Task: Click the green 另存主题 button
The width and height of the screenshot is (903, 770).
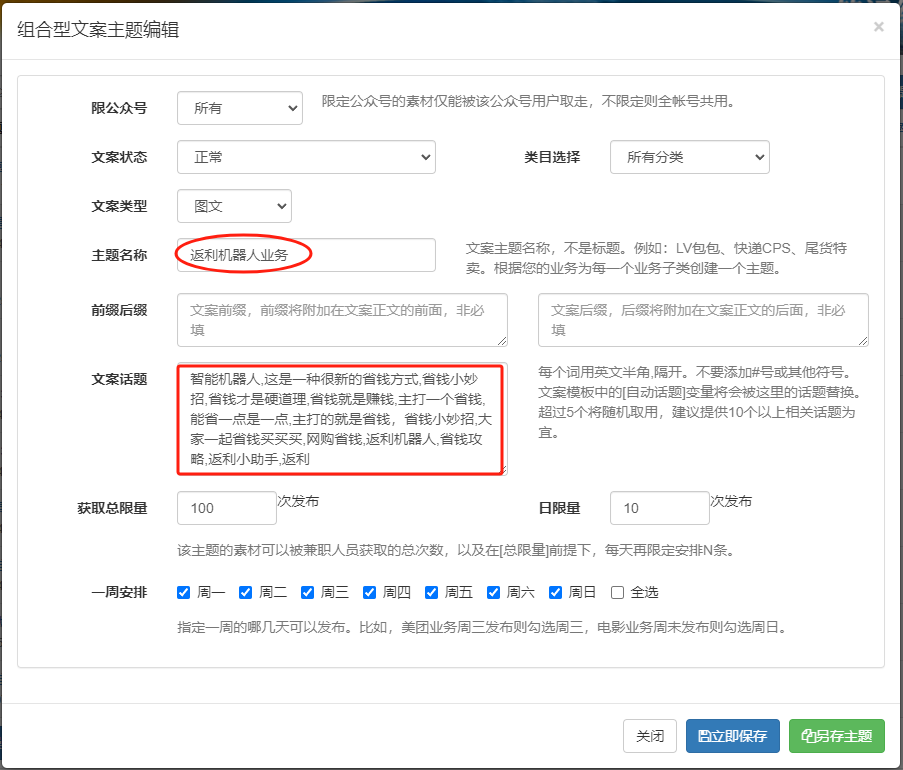Action: click(x=837, y=736)
